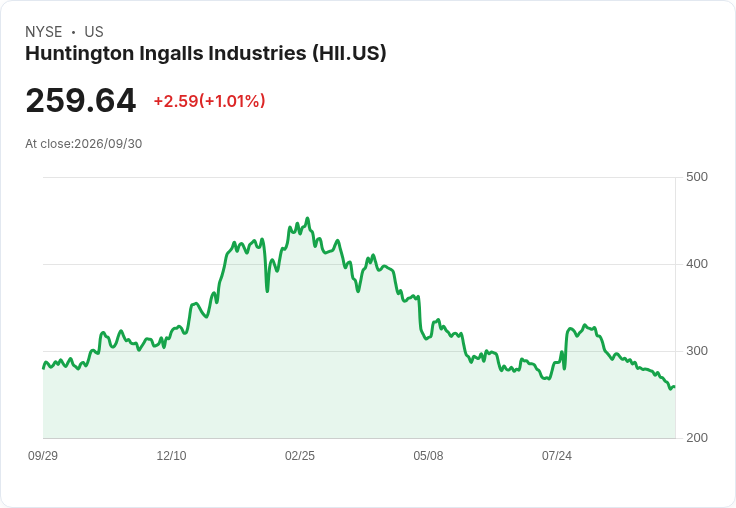Click the highest peak of the price line
Viewport: 736px width, 508px height.
(x=307, y=218)
